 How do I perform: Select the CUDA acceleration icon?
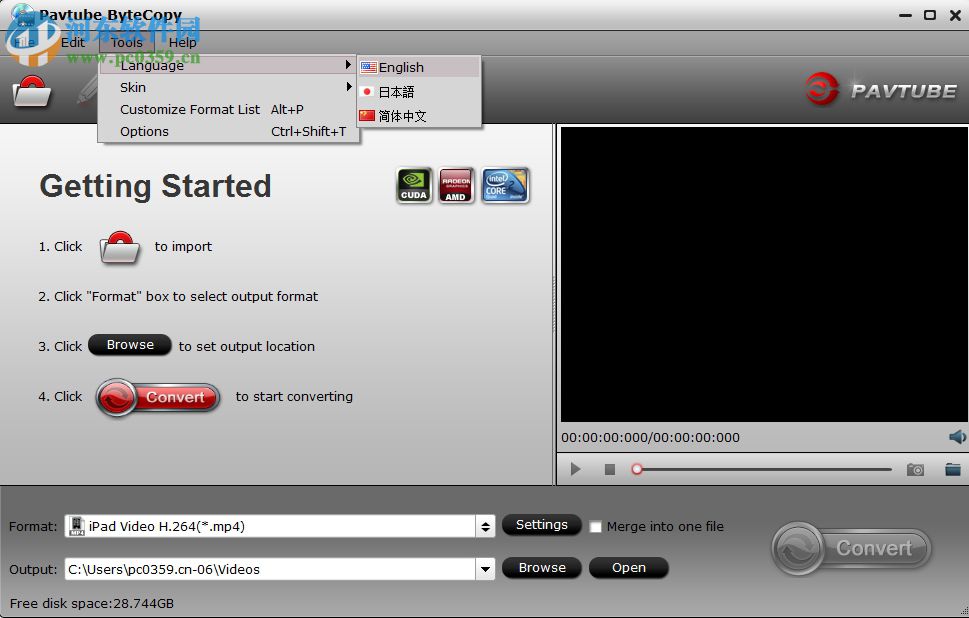(x=413, y=185)
